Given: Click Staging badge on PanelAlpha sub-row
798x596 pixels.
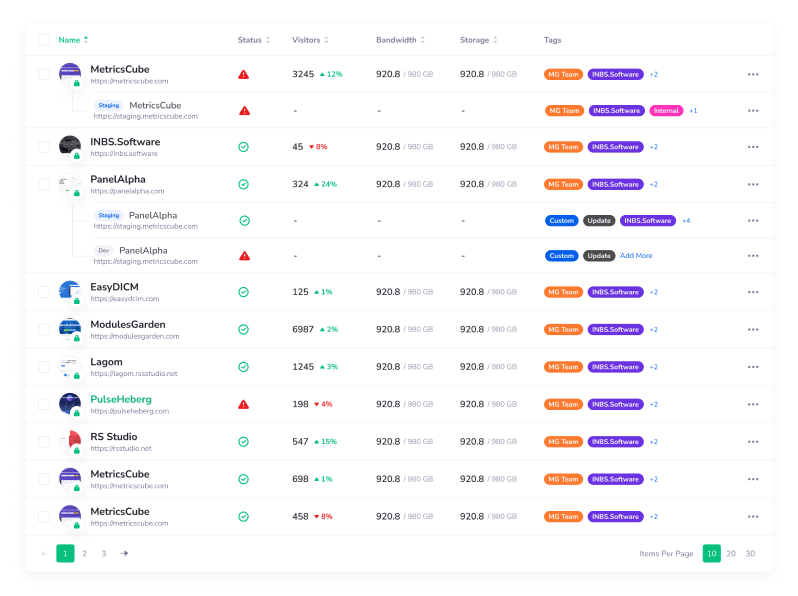Looking at the screenshot, I should click(108, 215).
